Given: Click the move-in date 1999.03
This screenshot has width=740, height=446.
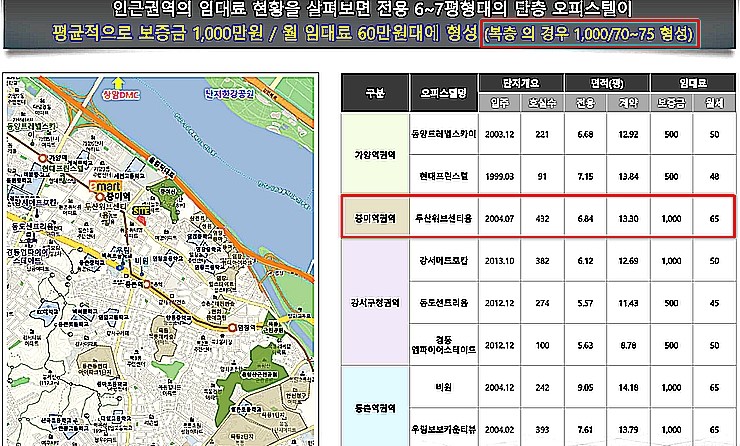Looking at the screenshot, I should pos(499,177).
